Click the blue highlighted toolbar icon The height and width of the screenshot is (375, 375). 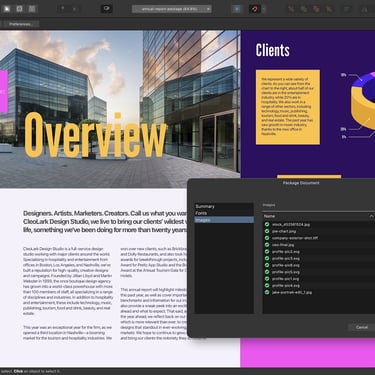click(237, 9)
